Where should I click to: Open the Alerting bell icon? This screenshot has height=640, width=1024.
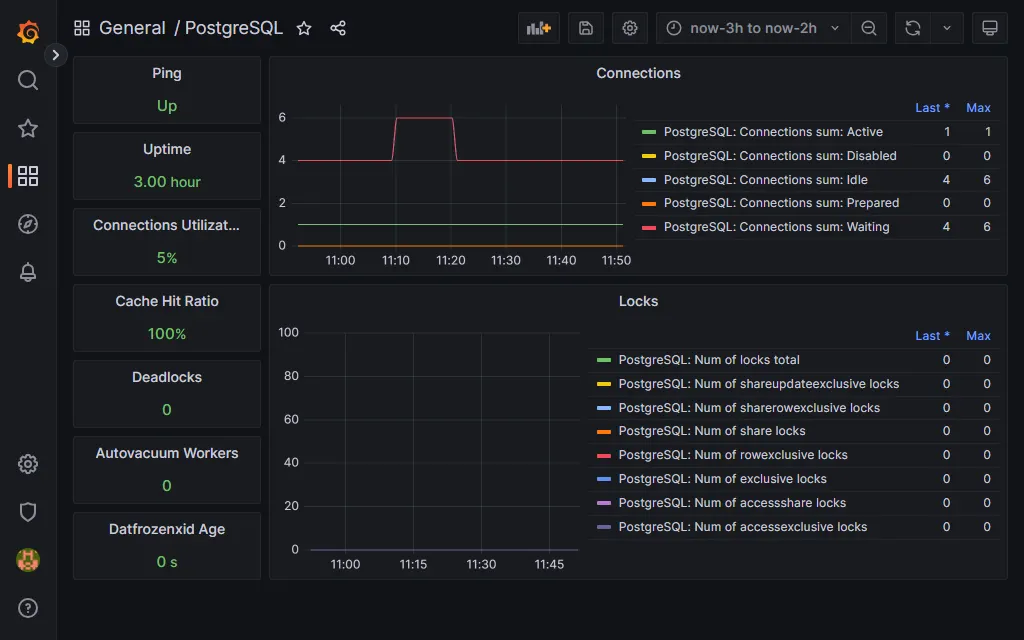pyautogui.click(x=27, y=272)
